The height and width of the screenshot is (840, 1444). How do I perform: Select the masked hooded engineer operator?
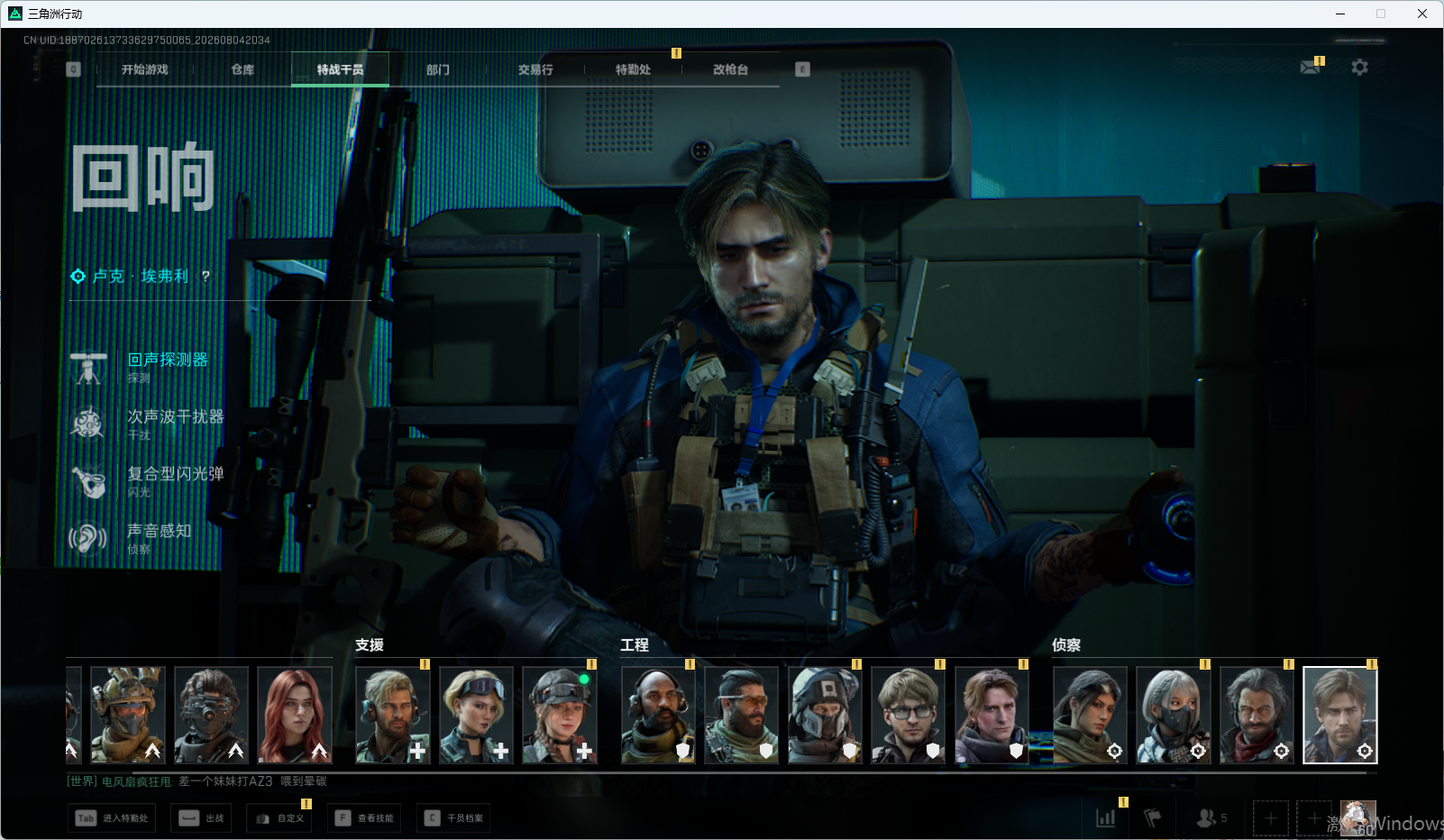(x=825, y=715)
